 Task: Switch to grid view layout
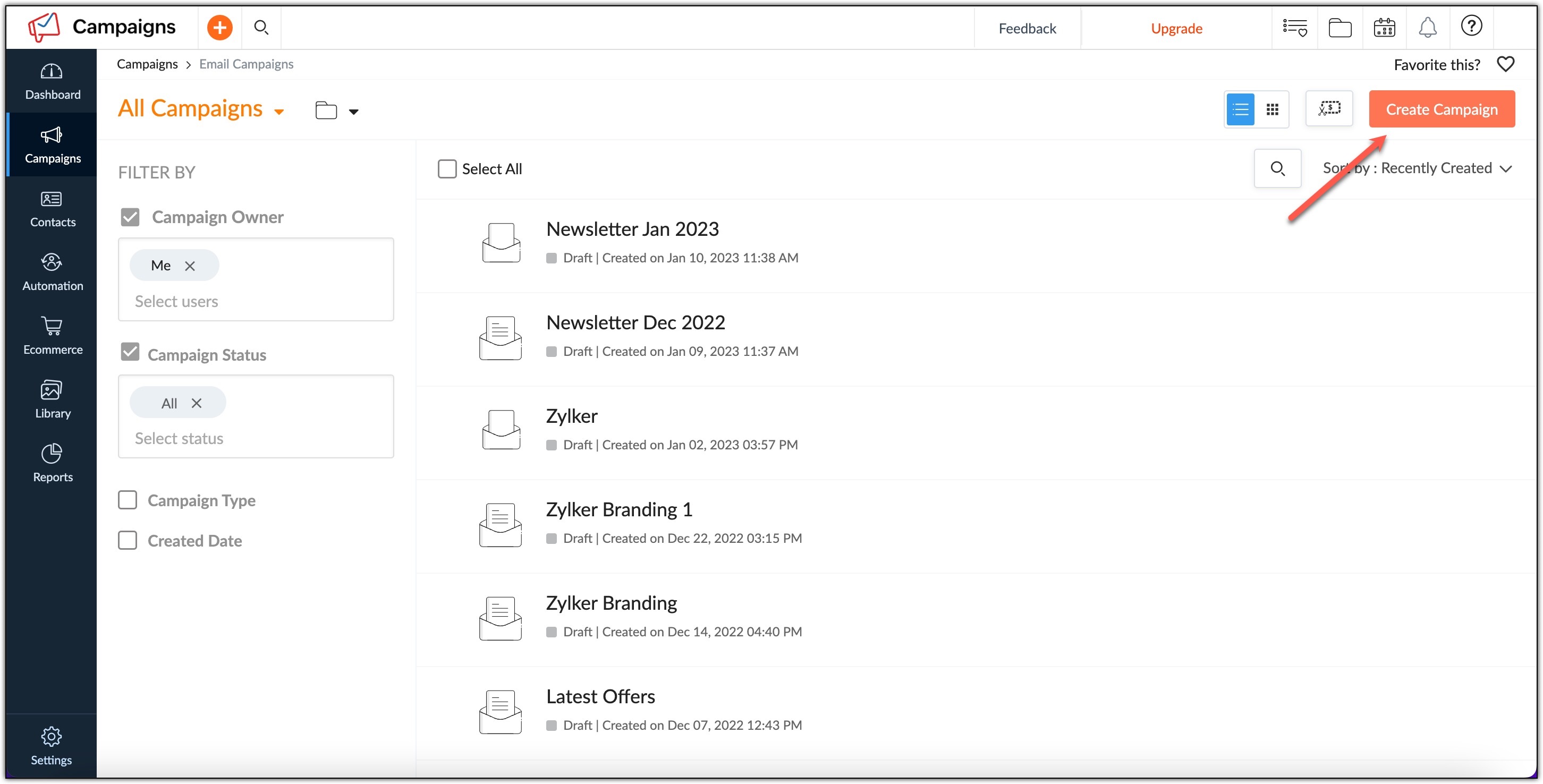(1272, 109)
